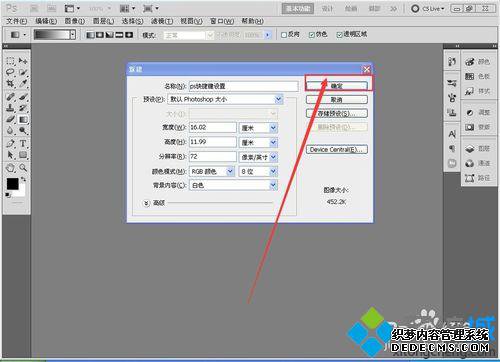Select the Lasso tool

(x=10, y=72)
